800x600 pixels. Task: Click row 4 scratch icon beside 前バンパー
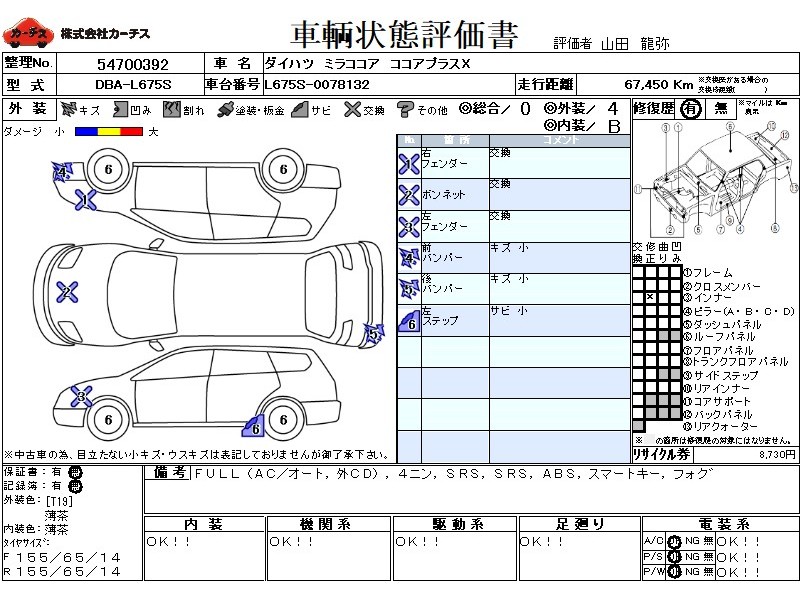tap(409, 258)
